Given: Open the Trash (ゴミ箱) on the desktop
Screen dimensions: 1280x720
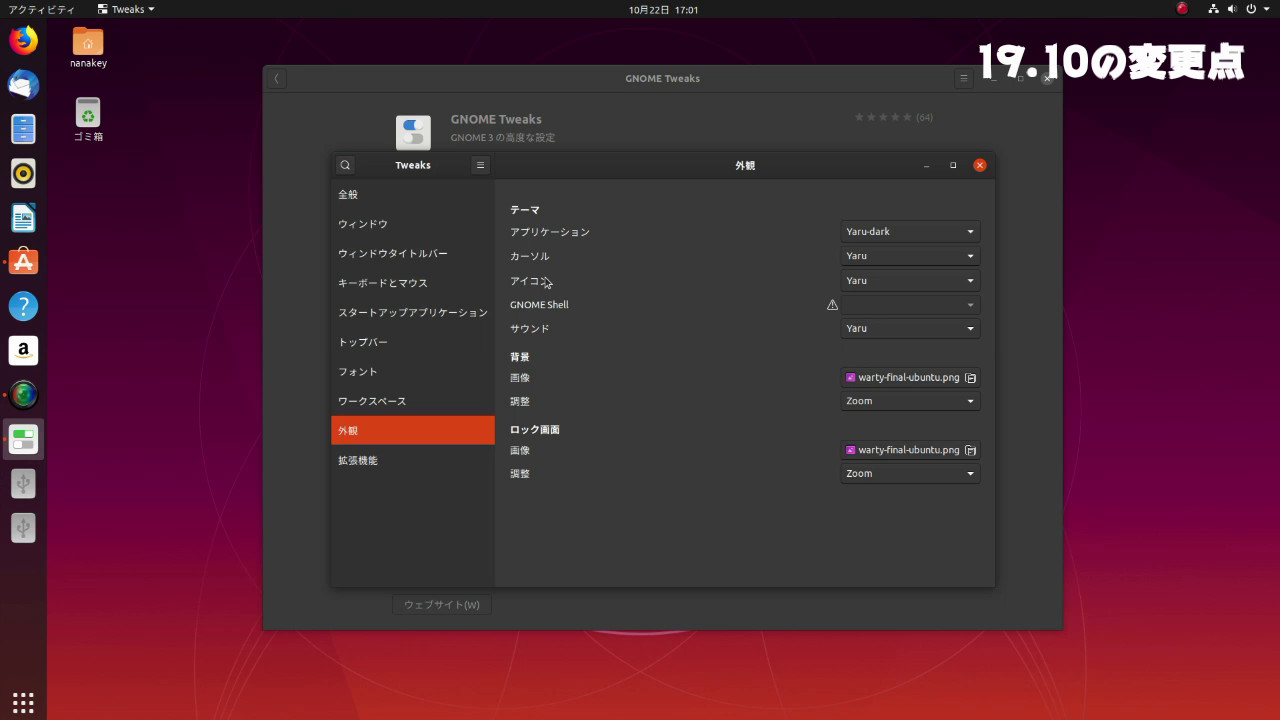Looking at the screenshot, I should tap(87, 113).
